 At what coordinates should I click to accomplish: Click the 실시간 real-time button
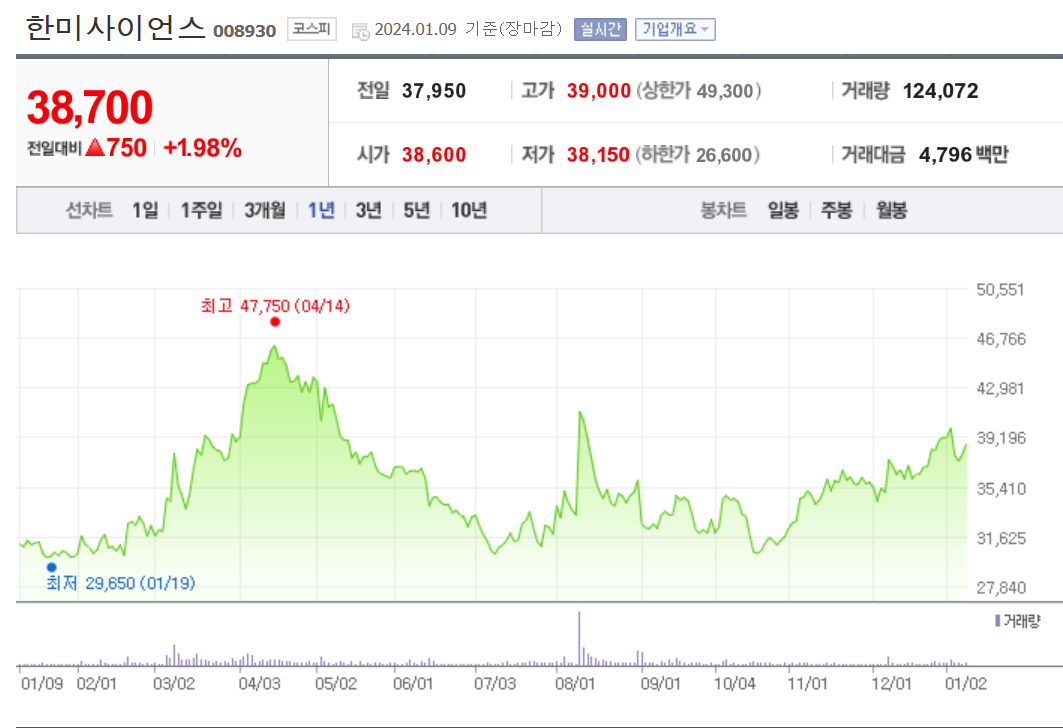click(x=600, y=29)
